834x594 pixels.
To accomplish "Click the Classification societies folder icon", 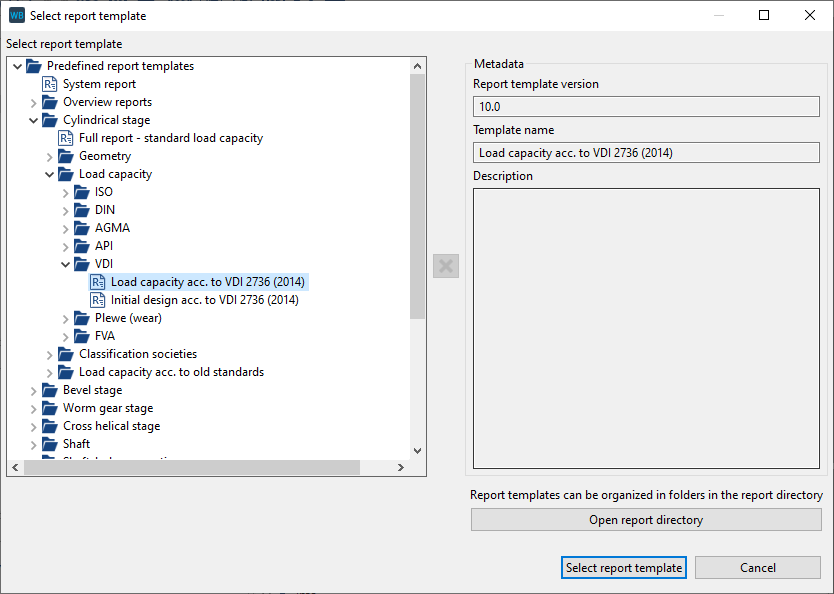I will click(x=66, y=354).
